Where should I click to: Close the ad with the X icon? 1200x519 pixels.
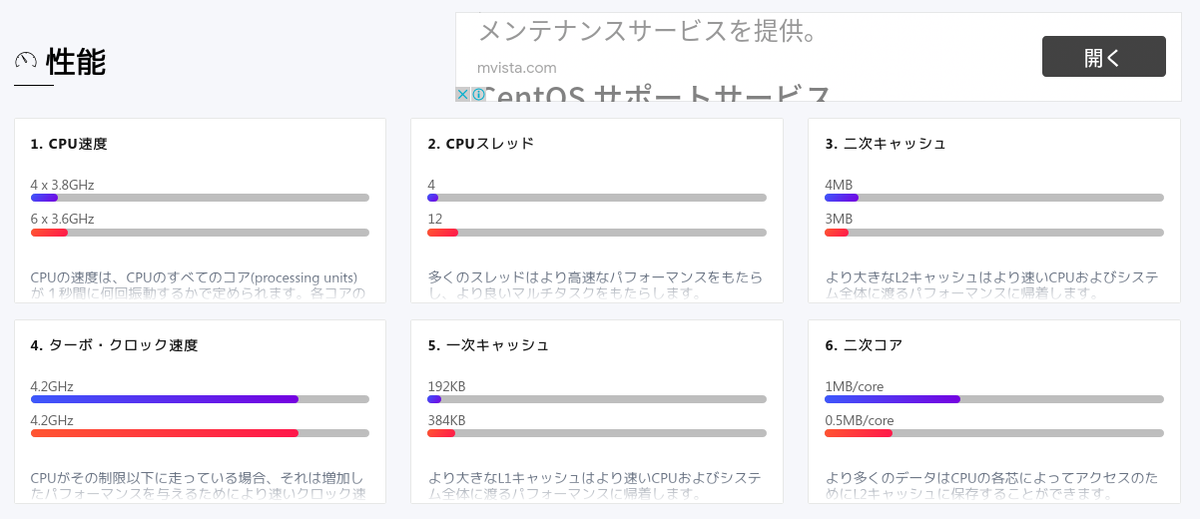point(463,94)
